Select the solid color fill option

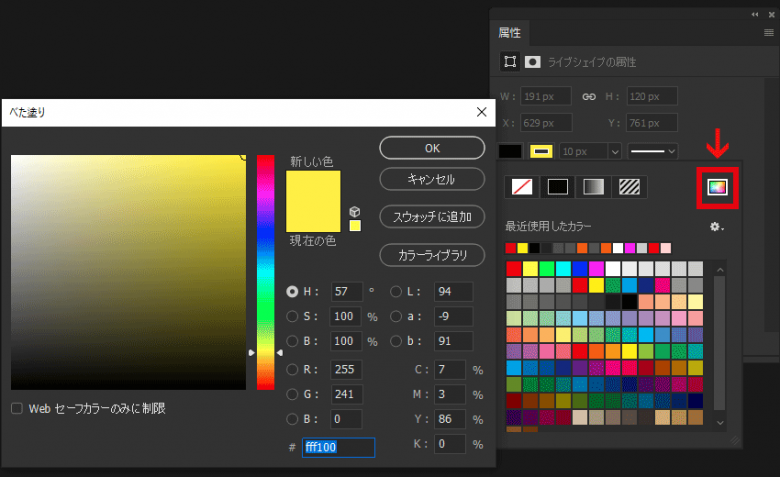click(558, 187)
